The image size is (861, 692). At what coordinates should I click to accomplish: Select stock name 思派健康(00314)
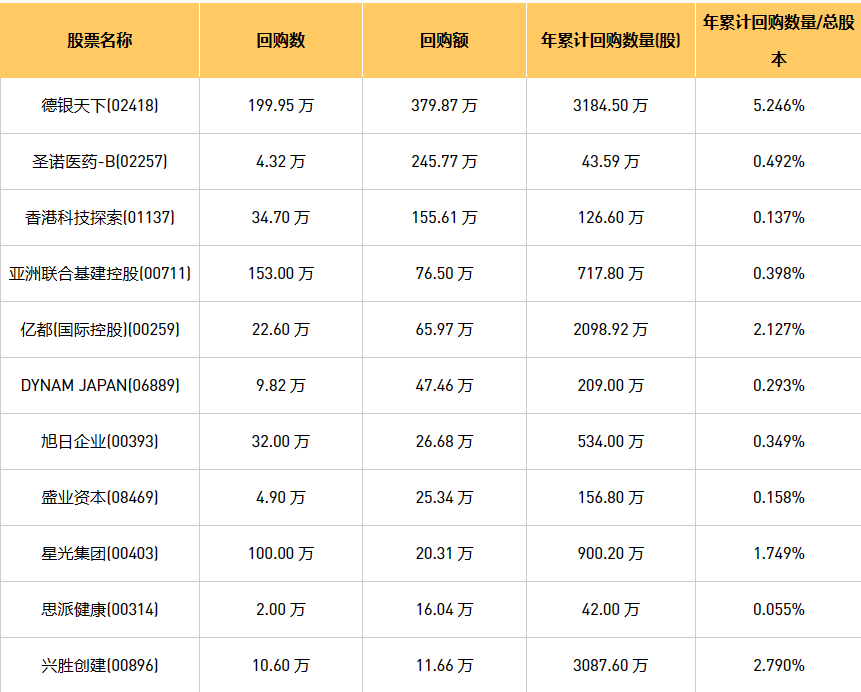click(x=99, y=610)
